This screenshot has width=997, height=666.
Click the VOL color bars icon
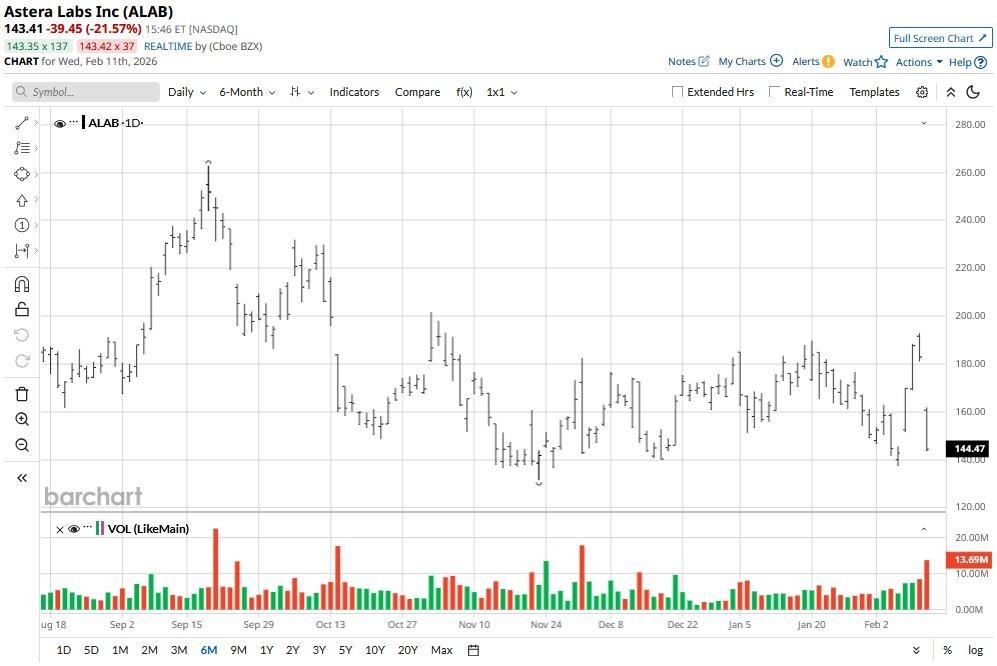tap(100, 528)
